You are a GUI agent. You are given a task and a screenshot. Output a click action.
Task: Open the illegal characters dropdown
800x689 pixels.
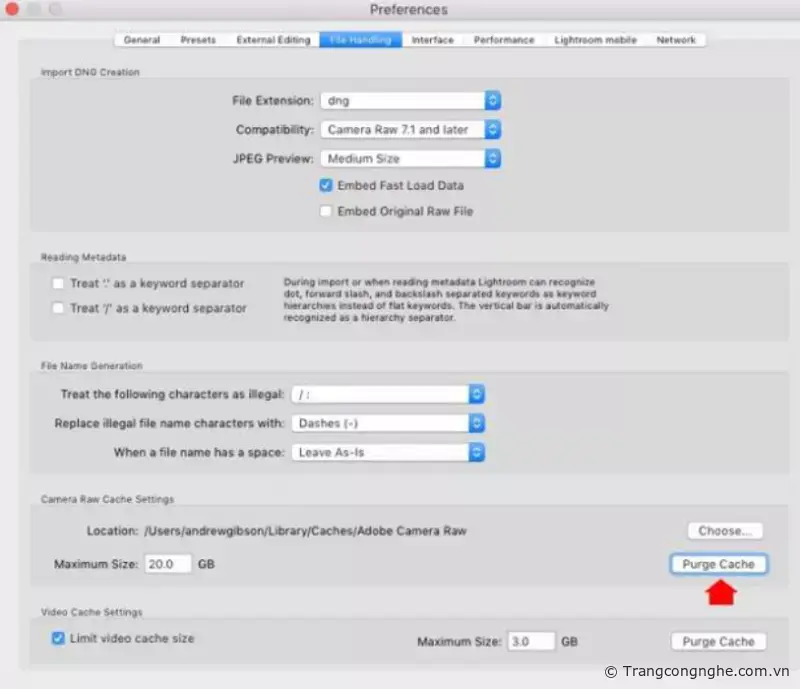[x=388, y=394]
